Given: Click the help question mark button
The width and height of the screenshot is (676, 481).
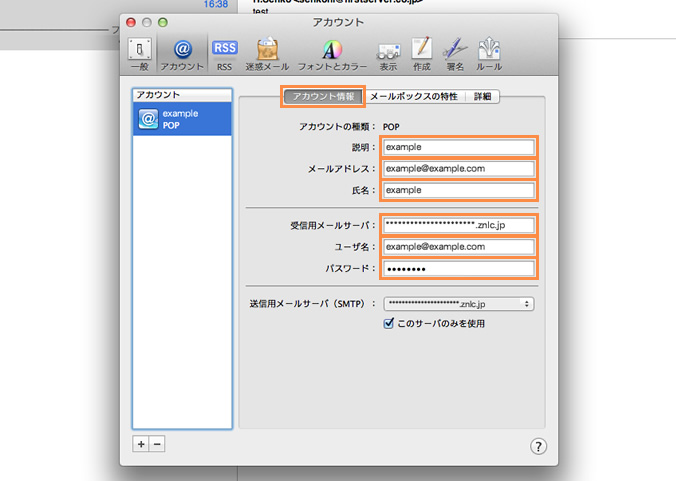Looking at the screenshot, I should (x=538, y=446).
